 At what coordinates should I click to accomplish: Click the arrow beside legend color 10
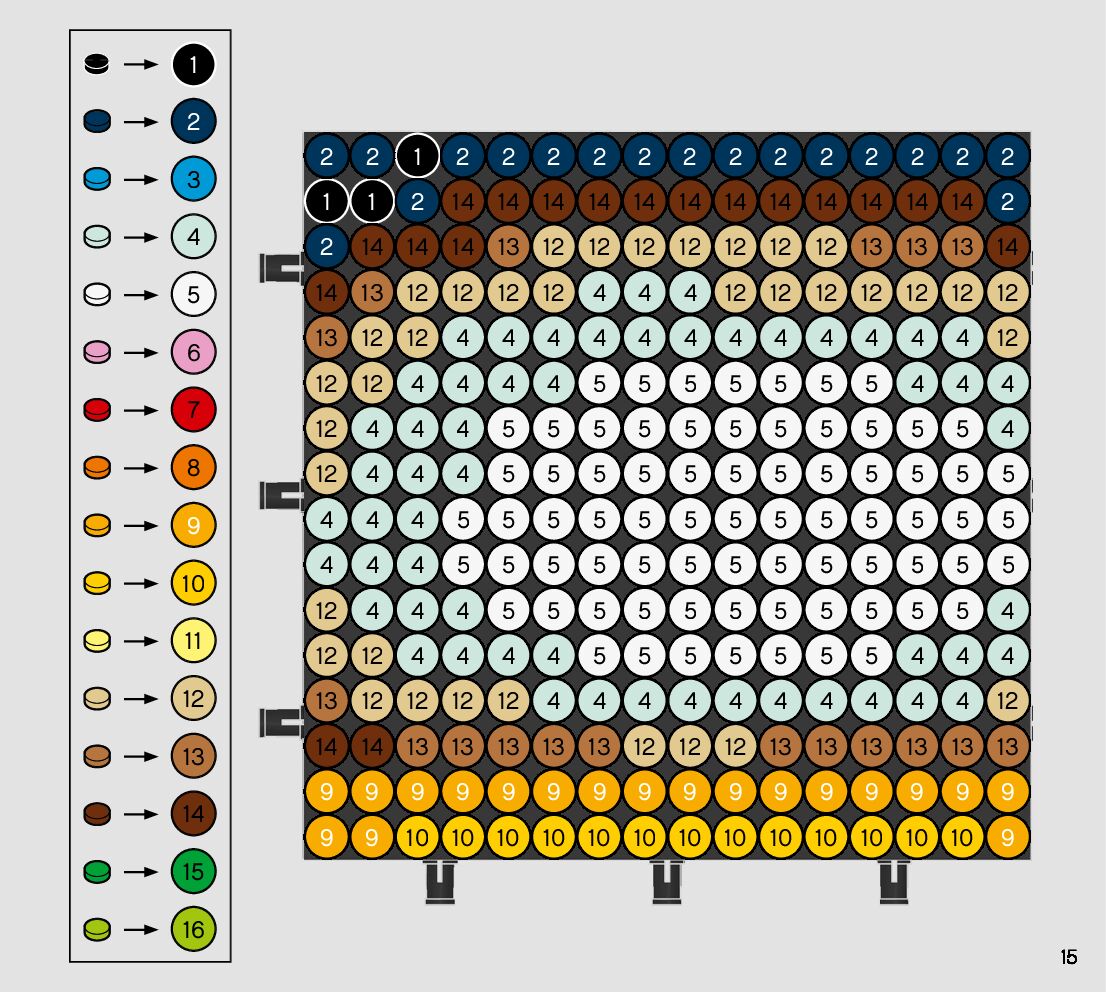[142, 583]
